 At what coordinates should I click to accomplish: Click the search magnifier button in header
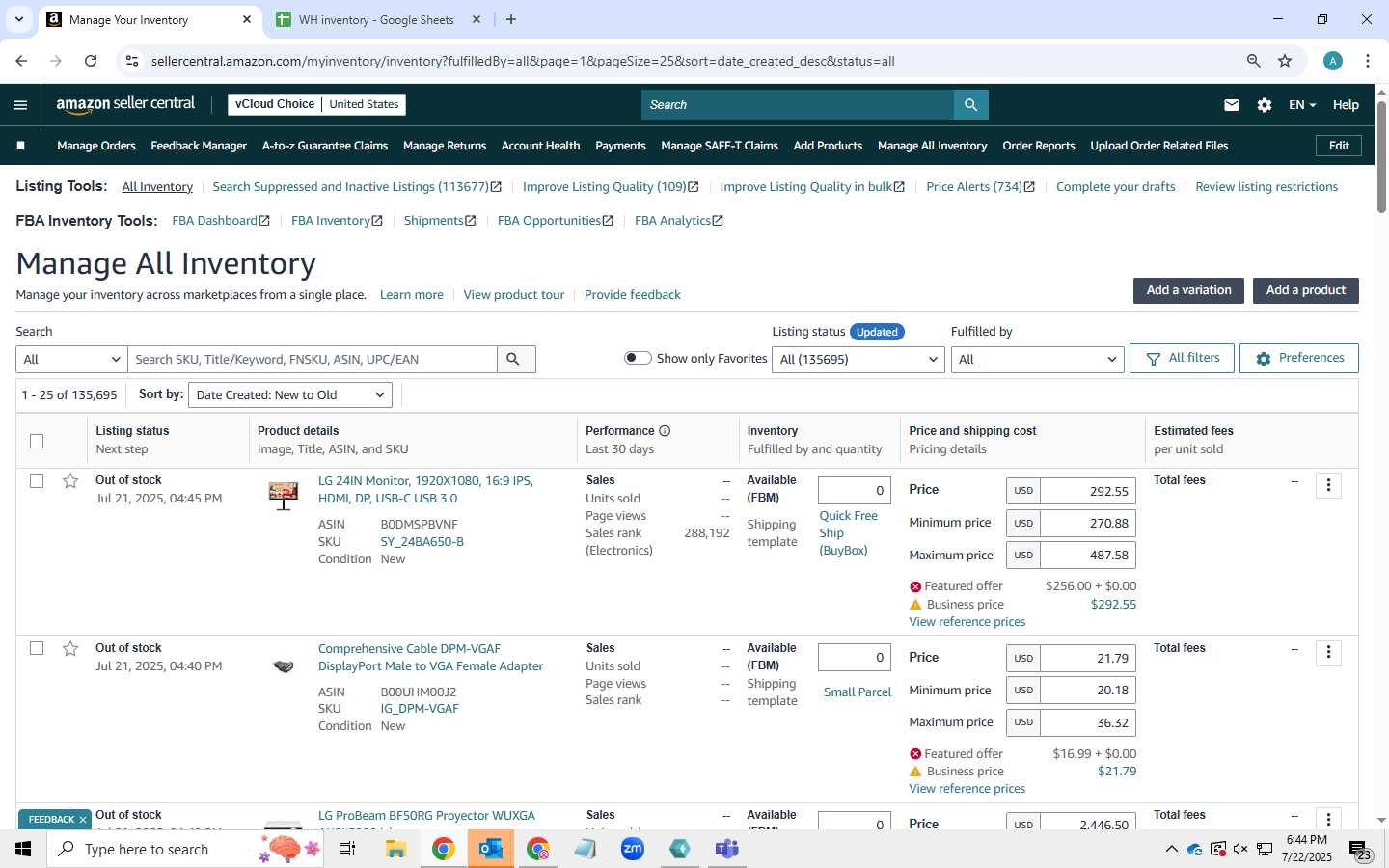[x=970, y=105]
